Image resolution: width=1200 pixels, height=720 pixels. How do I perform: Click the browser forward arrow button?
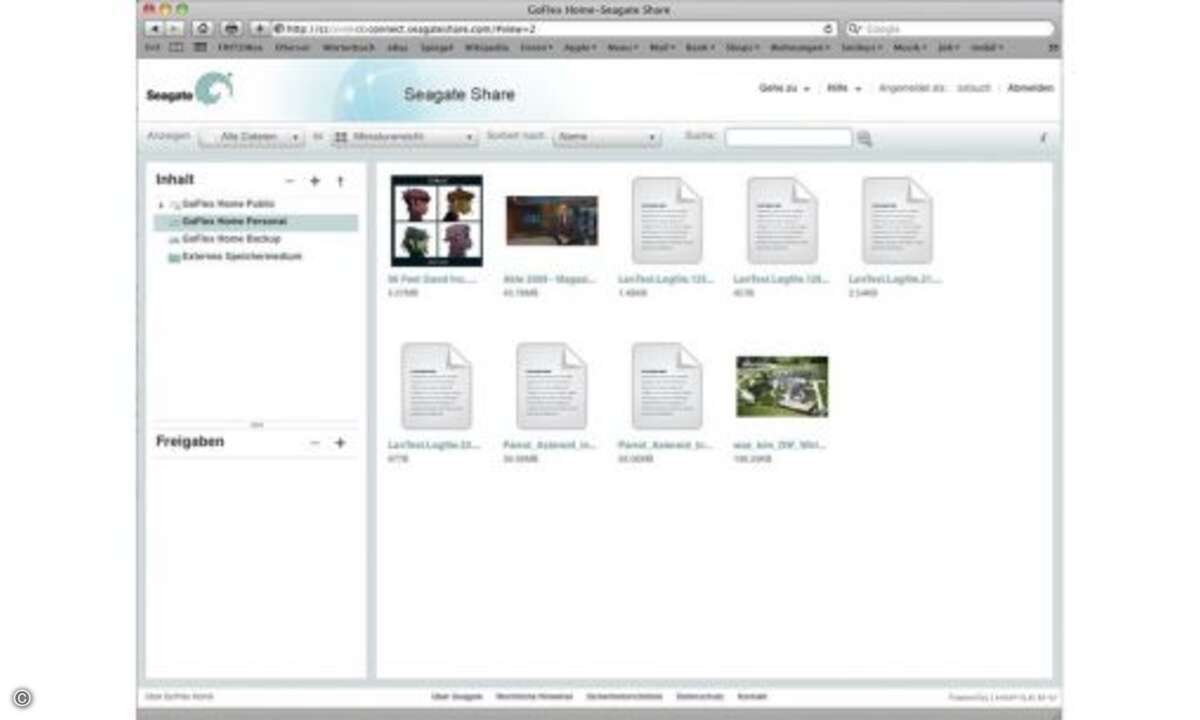pyautogui.click(x=175, y=29)
